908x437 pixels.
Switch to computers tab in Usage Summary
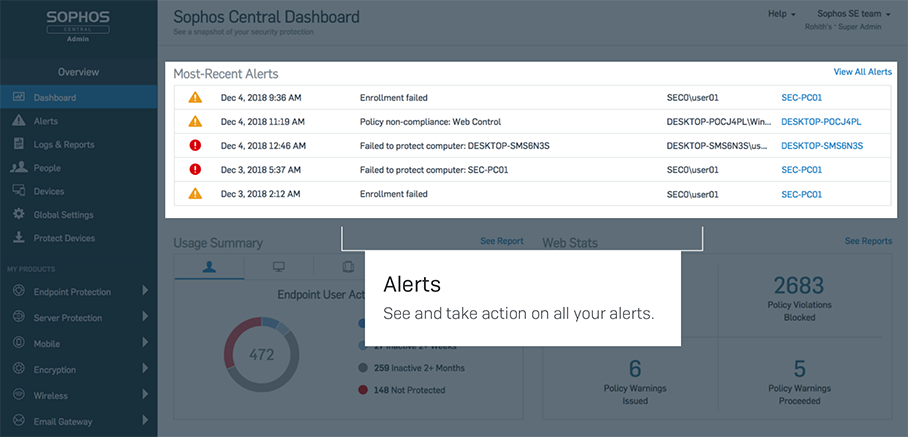279,267
